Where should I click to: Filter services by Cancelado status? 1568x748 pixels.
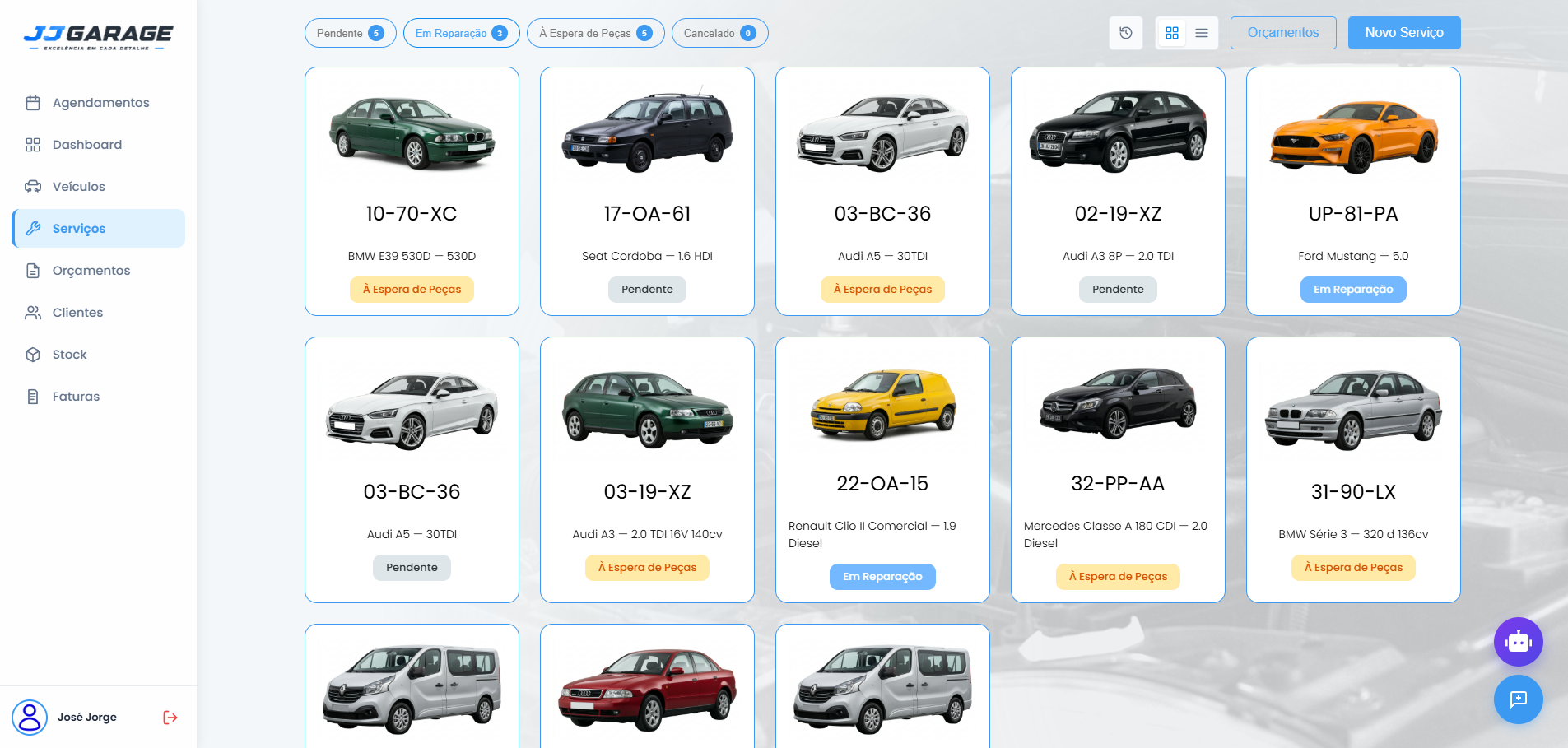pos(720,33)
